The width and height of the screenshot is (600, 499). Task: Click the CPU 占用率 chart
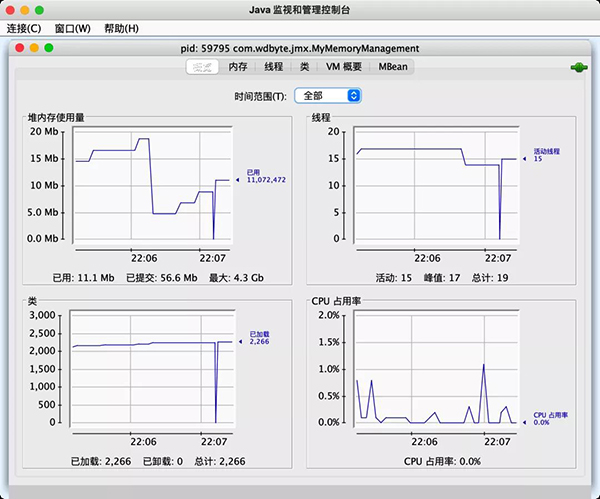click(436, 369)
